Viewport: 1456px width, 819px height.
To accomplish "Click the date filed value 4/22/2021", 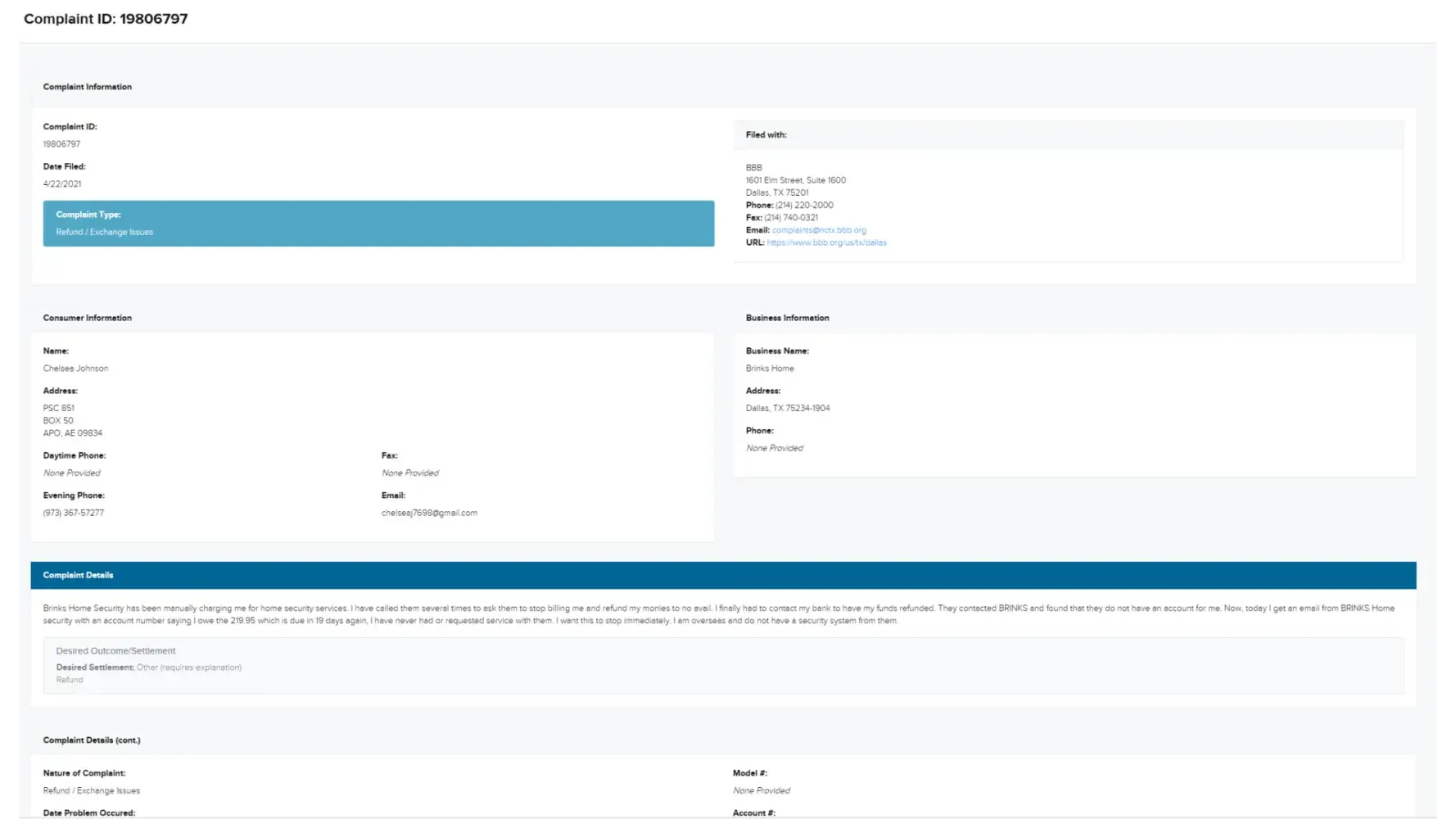I will tap(62, 184).
